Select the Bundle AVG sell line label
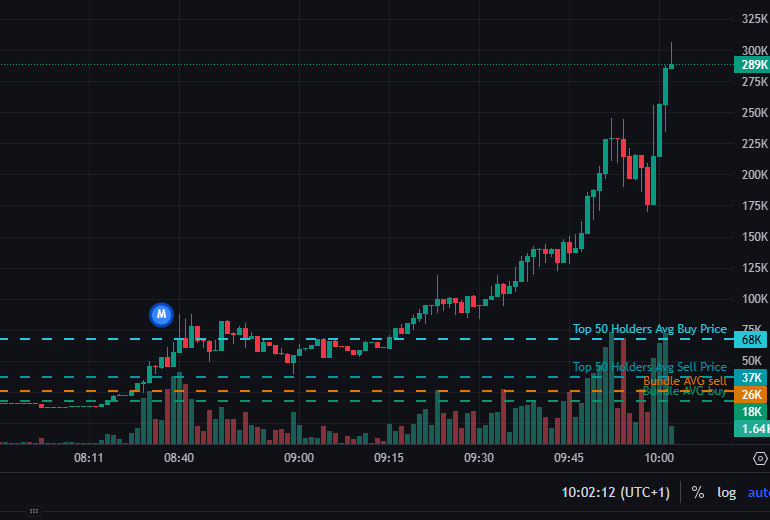Viewport: 770px width, 520px height. 685,381
